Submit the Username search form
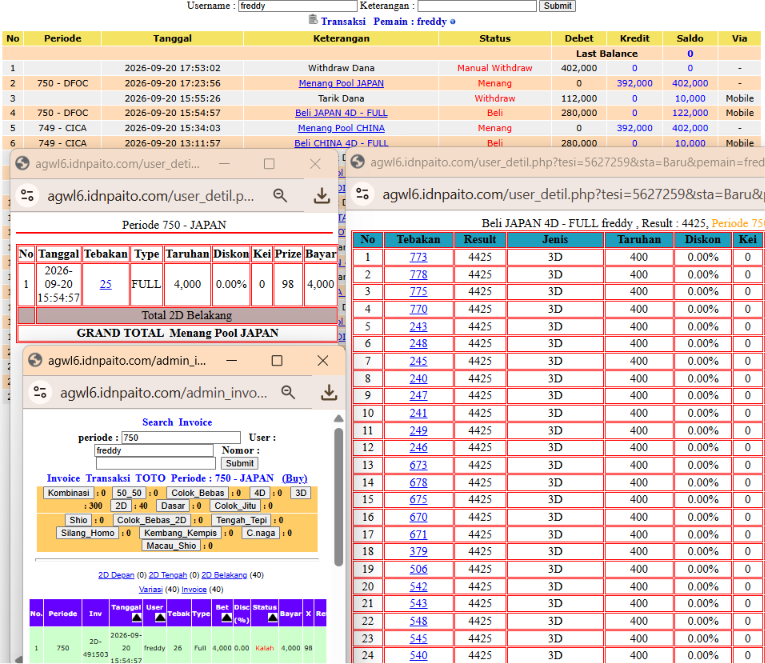765x664 pixels. (557, 6)
